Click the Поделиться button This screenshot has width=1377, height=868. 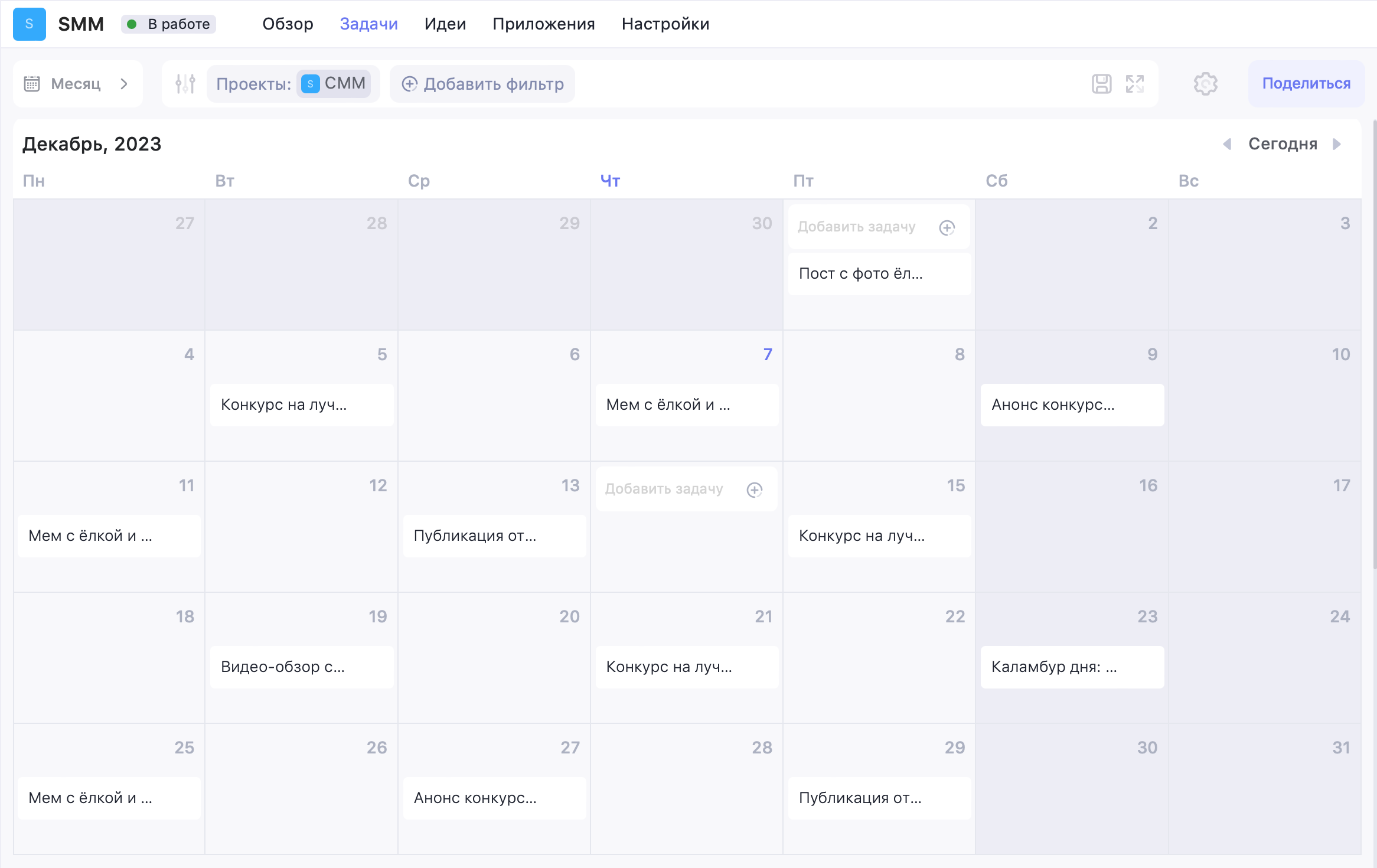[x=1306, y=84]
